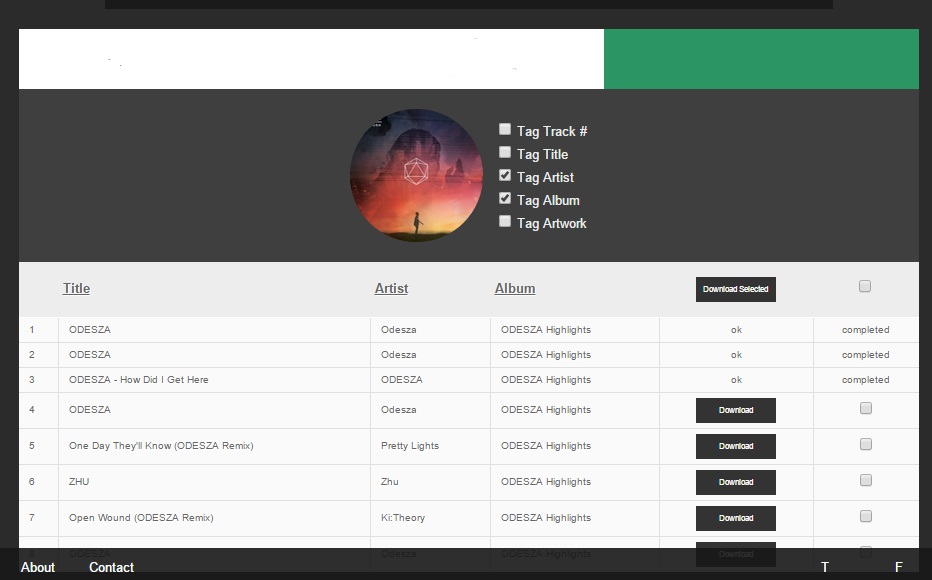This screenshot has height=580, width=932.
Task: Select checkbox for ZHU track
Action: click(865, 480)
